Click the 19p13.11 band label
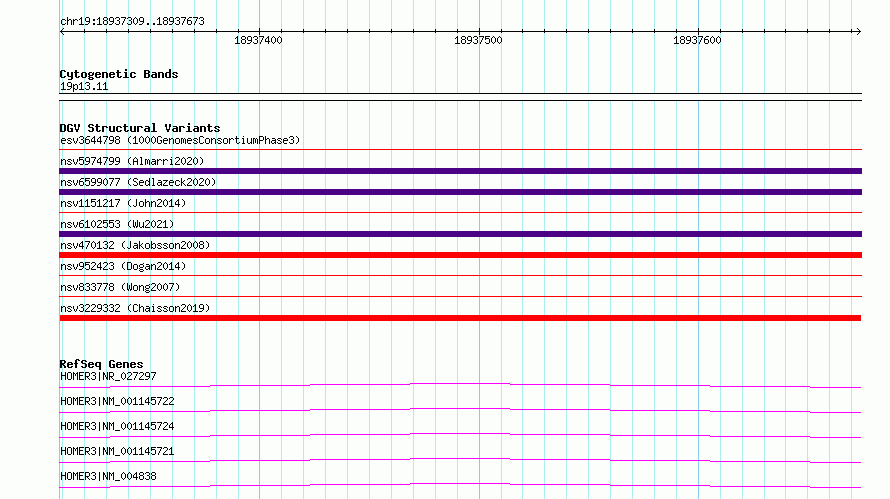Image resolution: width=890 pixels, height=499 pixels. [84, 86]
